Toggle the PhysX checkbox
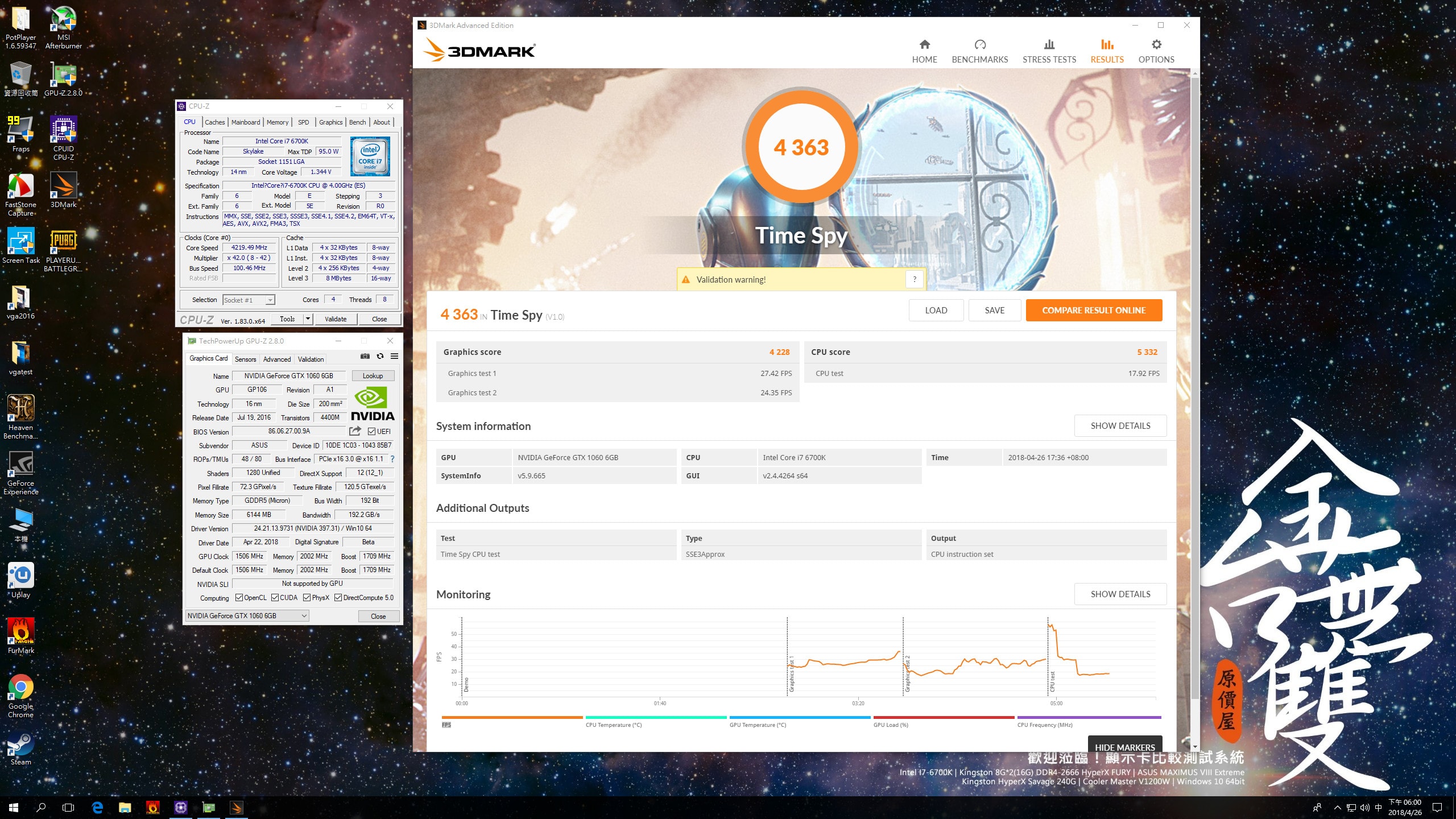This screenshot has width=1456, height=819. [x=307, y=598]
